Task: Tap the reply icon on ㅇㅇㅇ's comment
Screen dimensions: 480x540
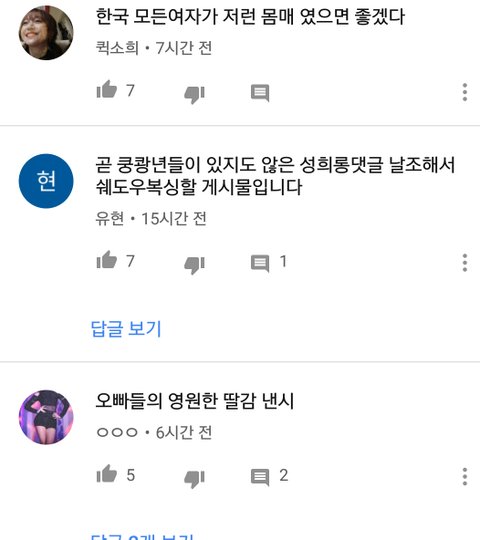Action: [260, 478]
